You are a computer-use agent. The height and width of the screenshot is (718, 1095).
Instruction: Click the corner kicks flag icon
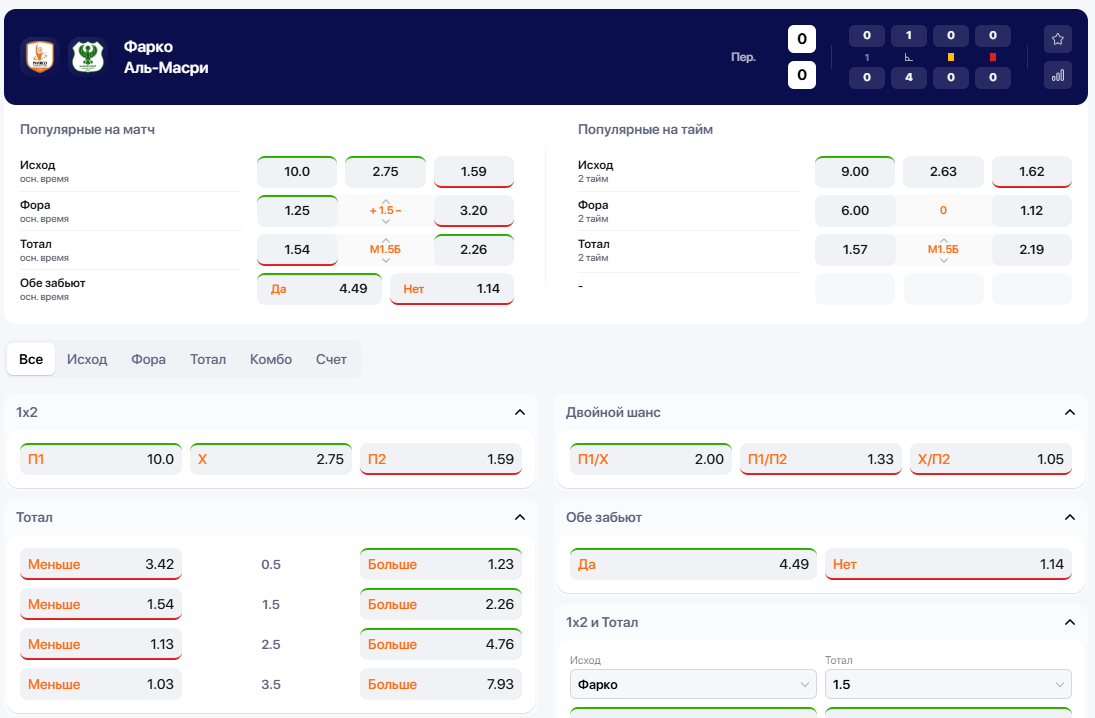tap(908, 57)
